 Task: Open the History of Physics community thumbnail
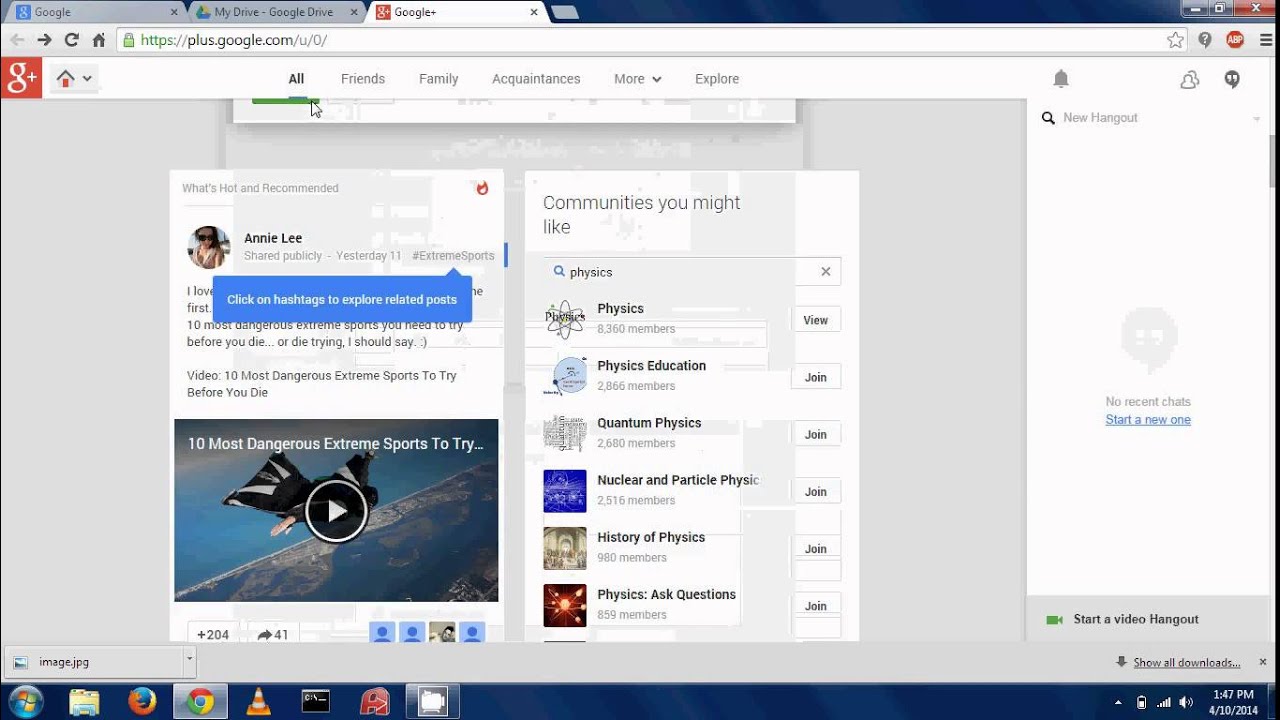tap(565, 548)
